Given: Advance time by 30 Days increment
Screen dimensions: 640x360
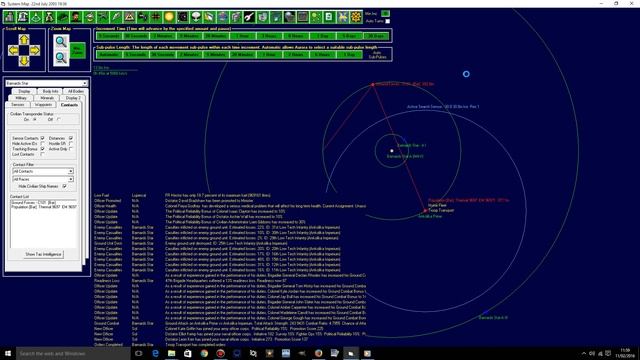Looking at the screenshot, I should 376,36.
